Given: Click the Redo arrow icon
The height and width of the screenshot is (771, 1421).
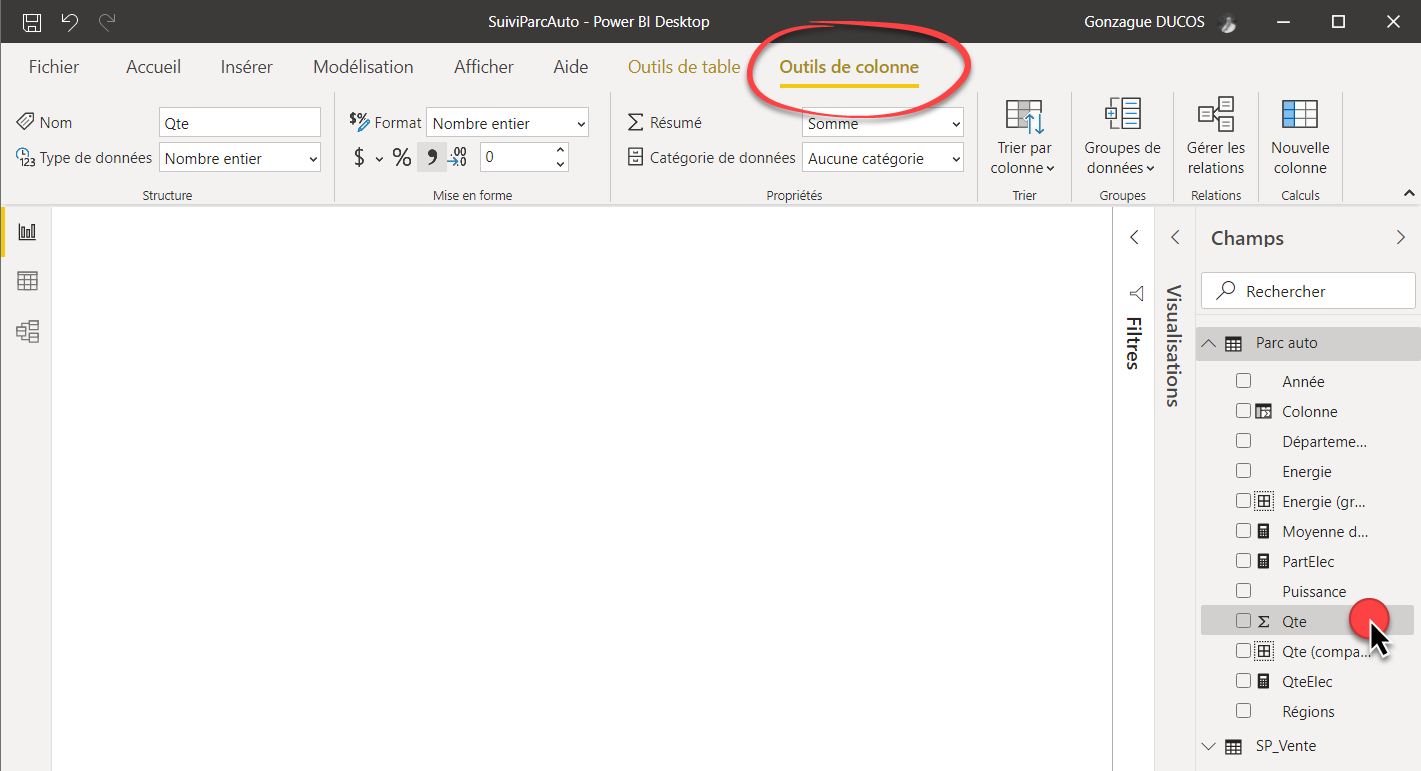Looking at the screenshot, I should point(107,22).
